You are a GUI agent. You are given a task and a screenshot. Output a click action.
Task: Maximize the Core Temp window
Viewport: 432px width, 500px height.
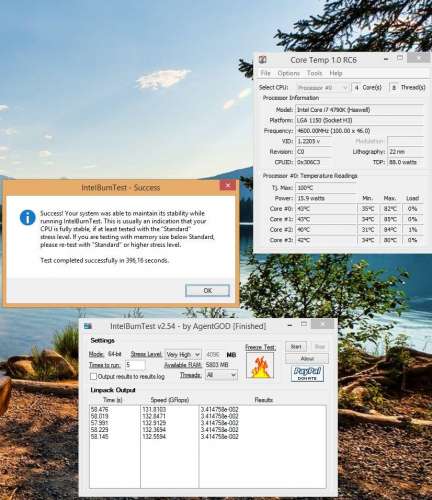pos(400,58)
